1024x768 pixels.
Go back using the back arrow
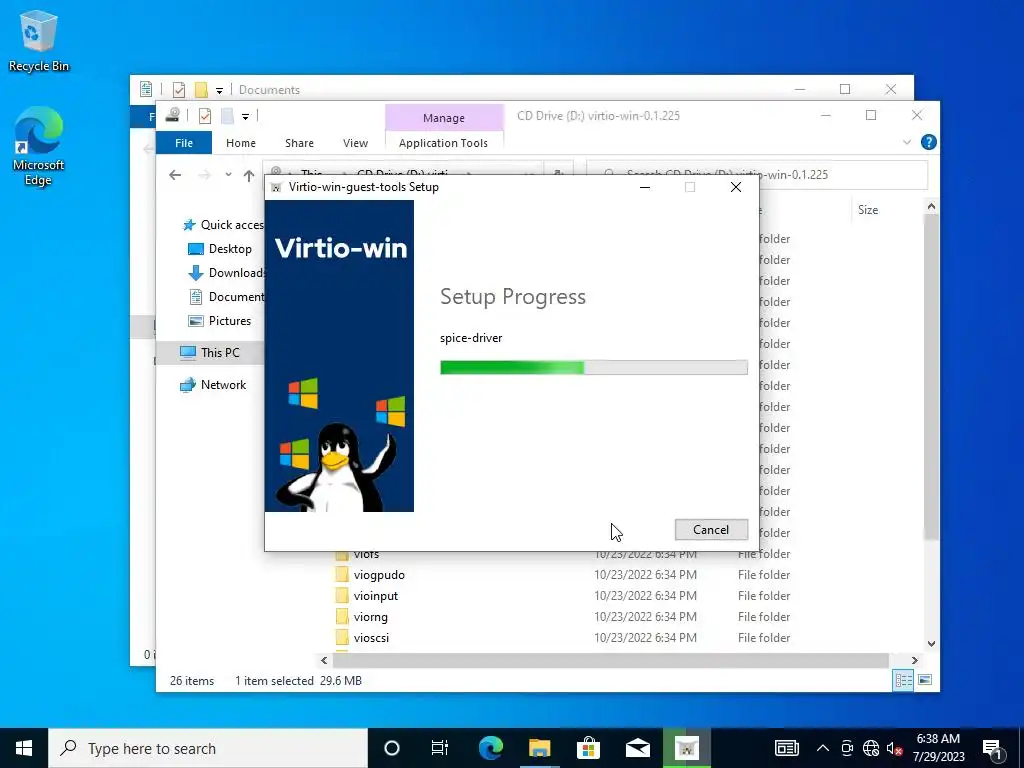175,175
